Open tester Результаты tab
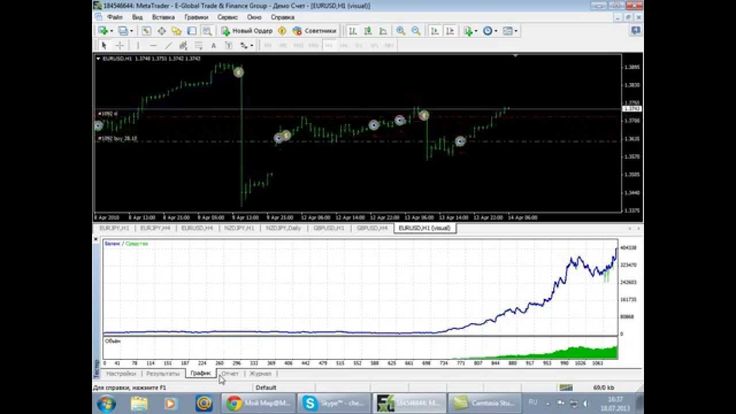The image size is (736, 414). [163, 374]
